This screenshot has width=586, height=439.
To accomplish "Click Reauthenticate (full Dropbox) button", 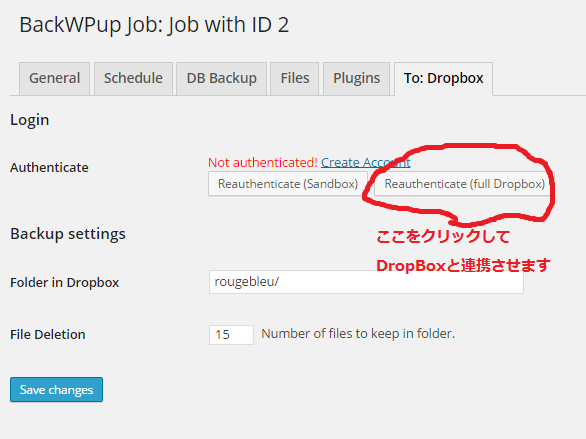I will (x=465, y=184).
